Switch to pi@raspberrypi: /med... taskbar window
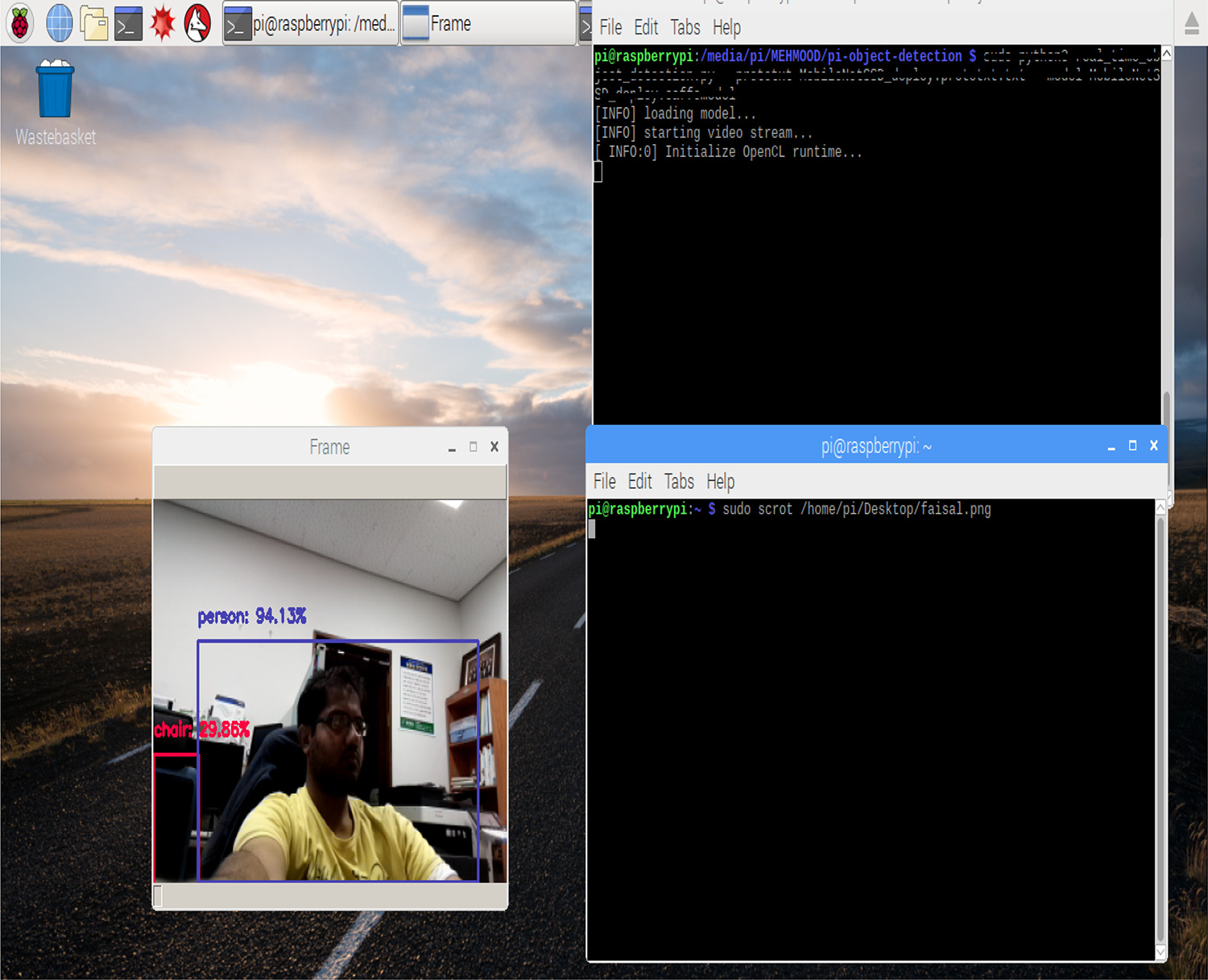 (310, 24)
